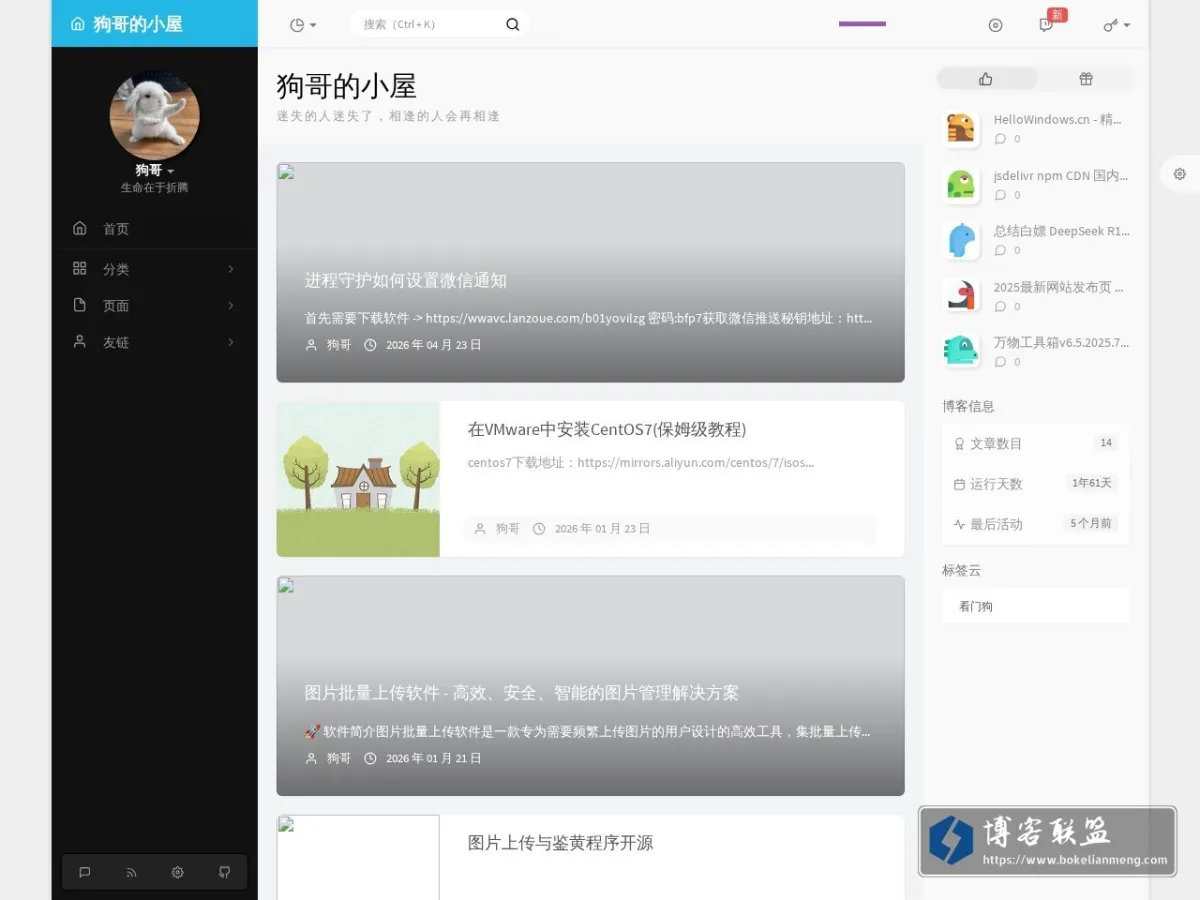Expand the 分类 chevron arrow
This screenshot has height=900, width=1200.
tap(231, 269)
